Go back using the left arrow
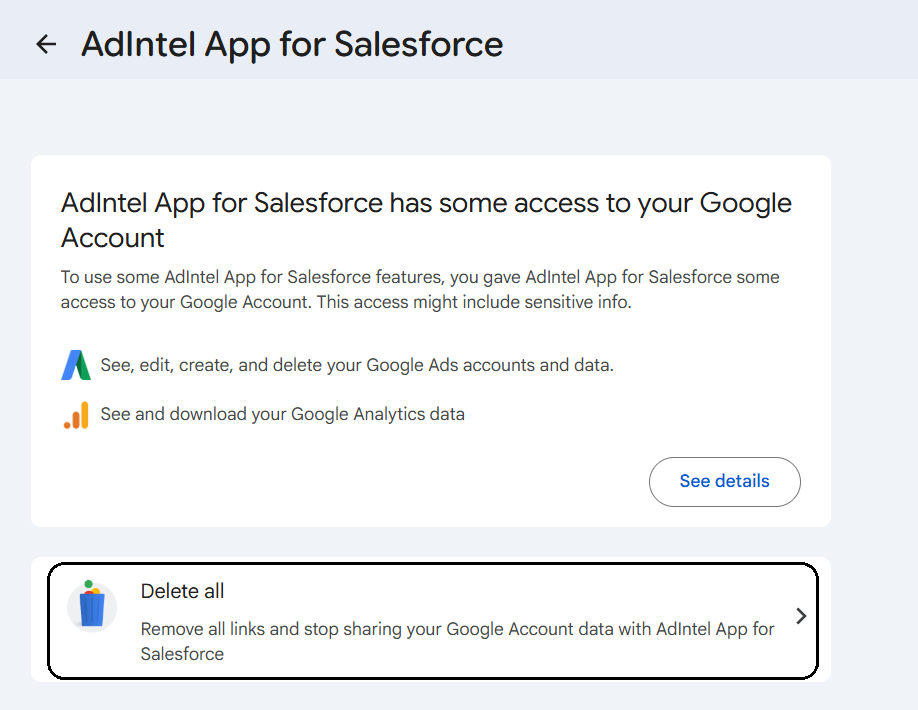918x710 pixels. coord(46,44)
